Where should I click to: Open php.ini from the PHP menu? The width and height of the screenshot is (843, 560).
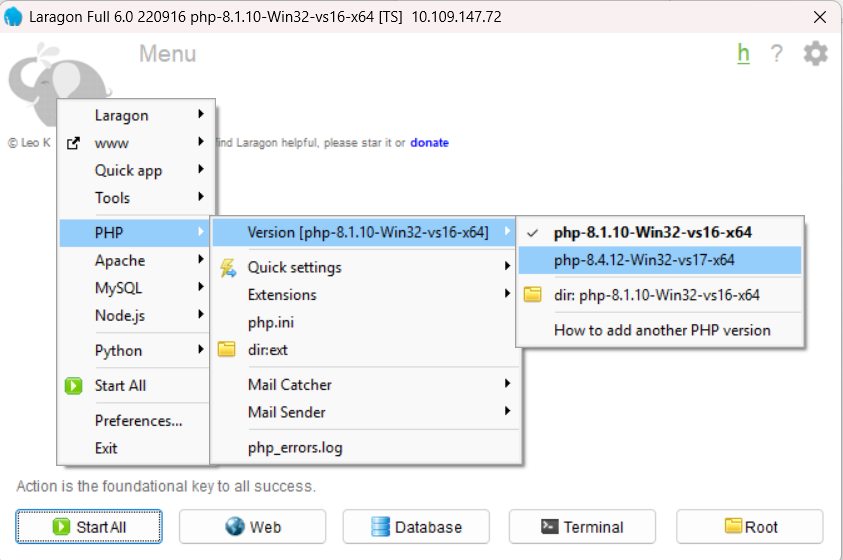click(271, 323)
